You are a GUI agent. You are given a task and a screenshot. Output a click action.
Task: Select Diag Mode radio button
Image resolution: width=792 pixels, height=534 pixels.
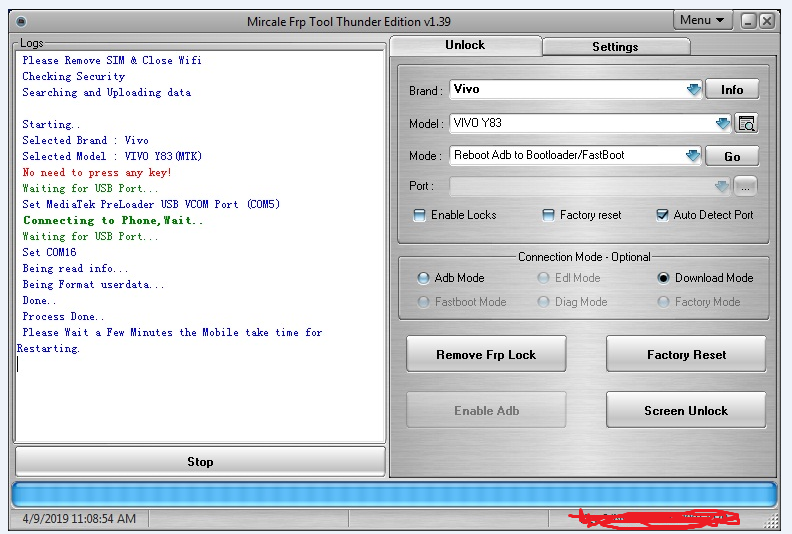point(543,302)
